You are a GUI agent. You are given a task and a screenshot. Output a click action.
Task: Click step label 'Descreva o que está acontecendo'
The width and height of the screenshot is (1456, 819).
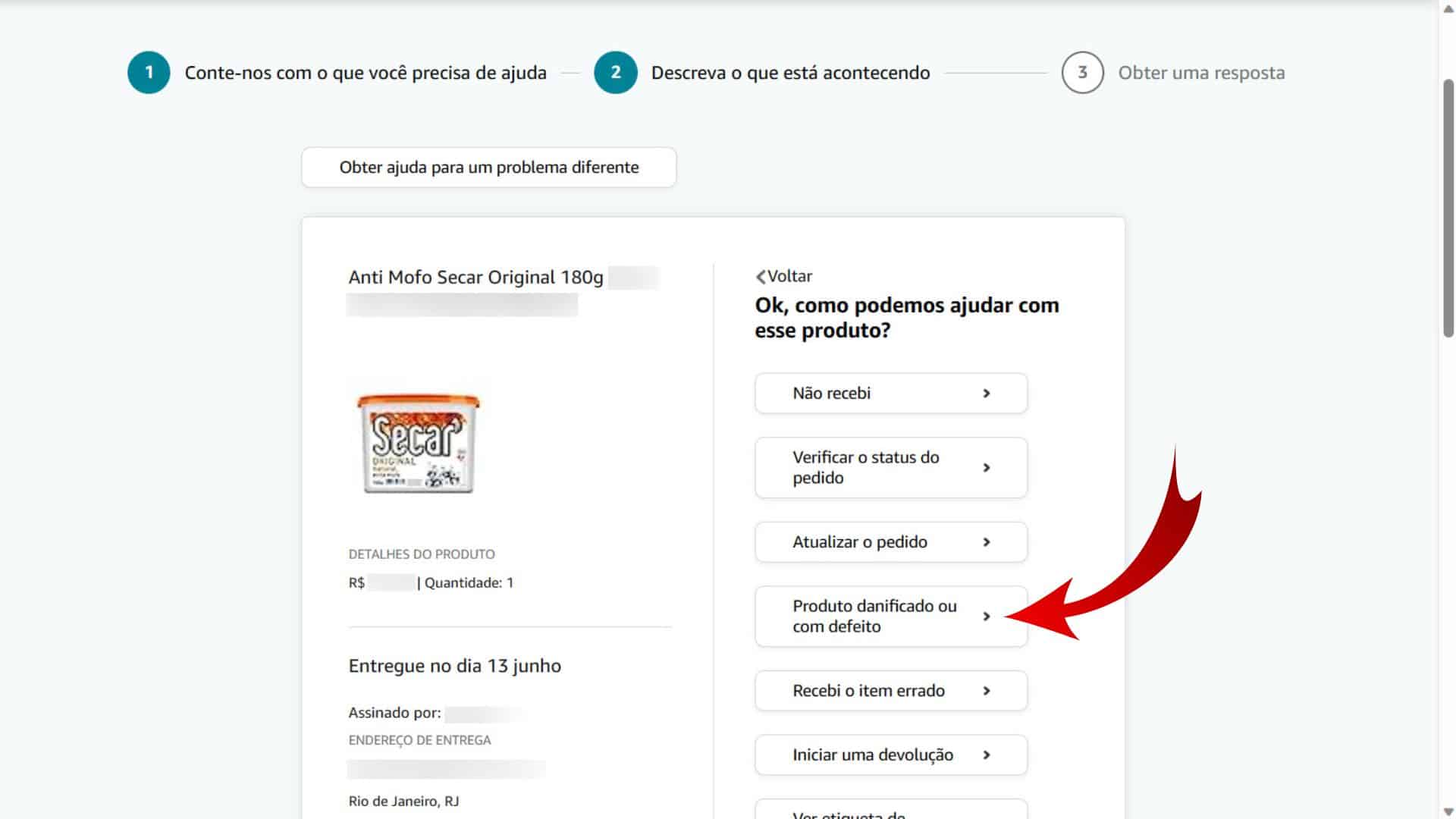click(x=790, y=73)
